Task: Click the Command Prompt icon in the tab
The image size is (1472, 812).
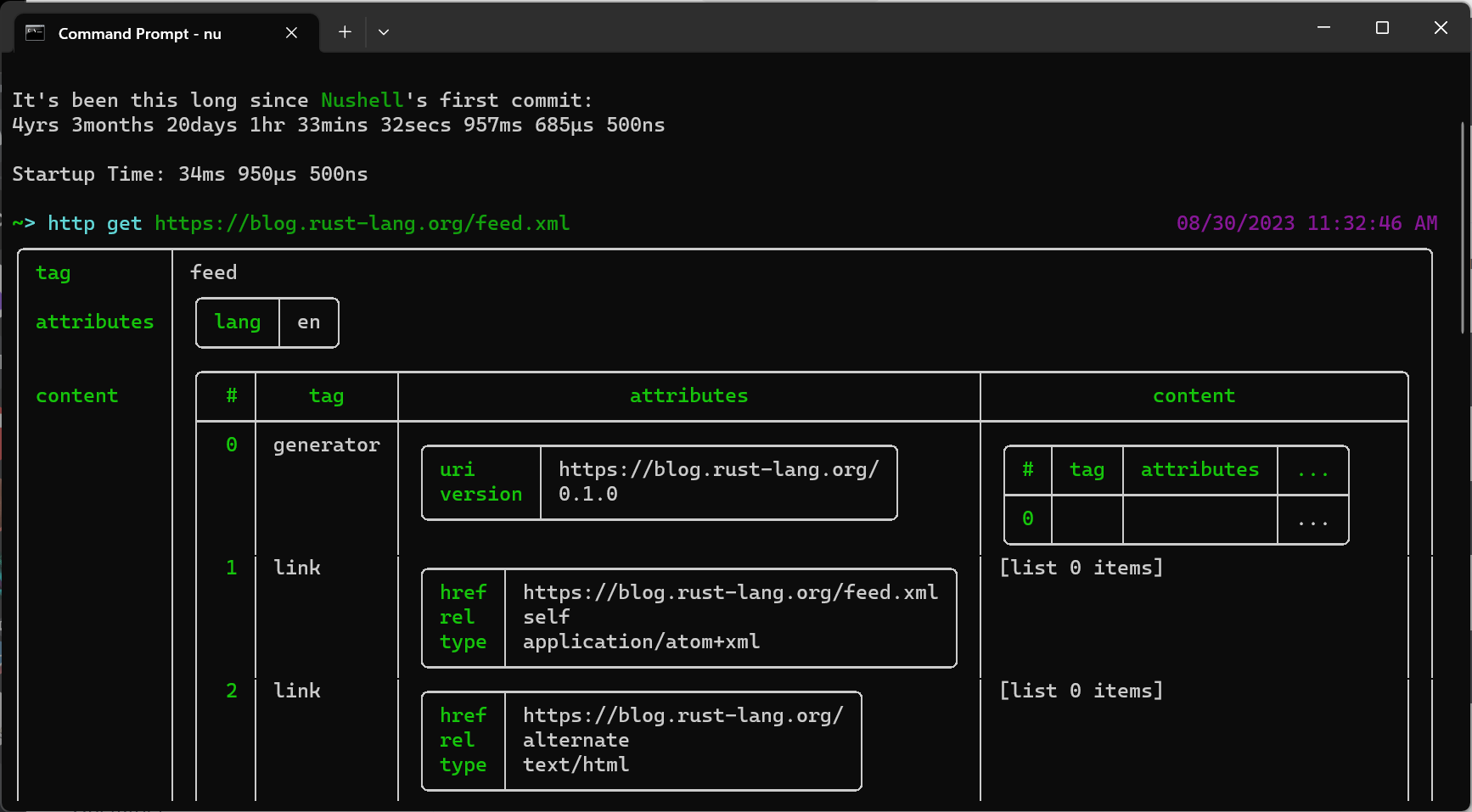Action: pos(35,33)
